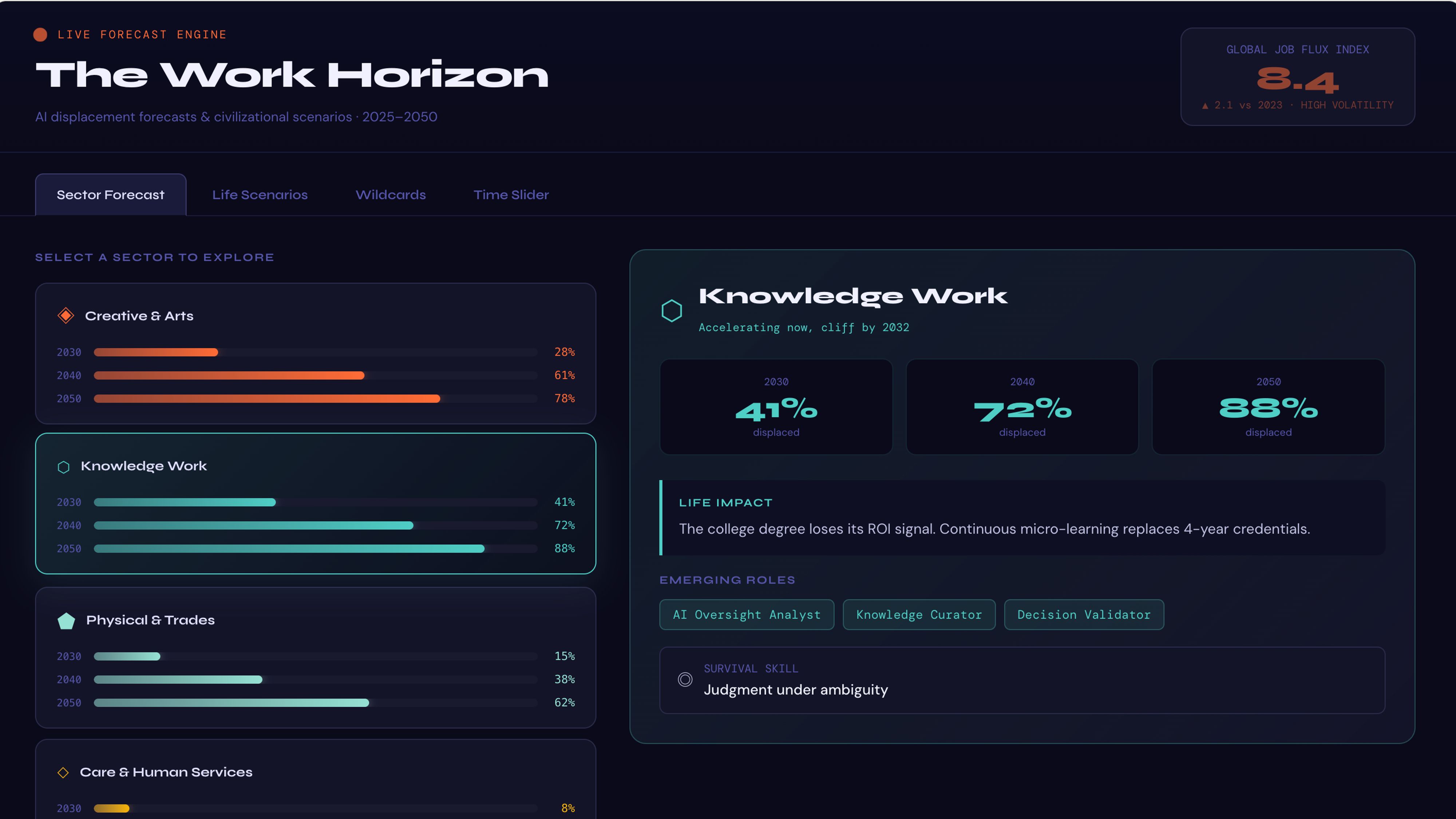The image size is (1456, 819).
Task: Click the yellow diamond Care & Human Services icon
Action: 63,772
